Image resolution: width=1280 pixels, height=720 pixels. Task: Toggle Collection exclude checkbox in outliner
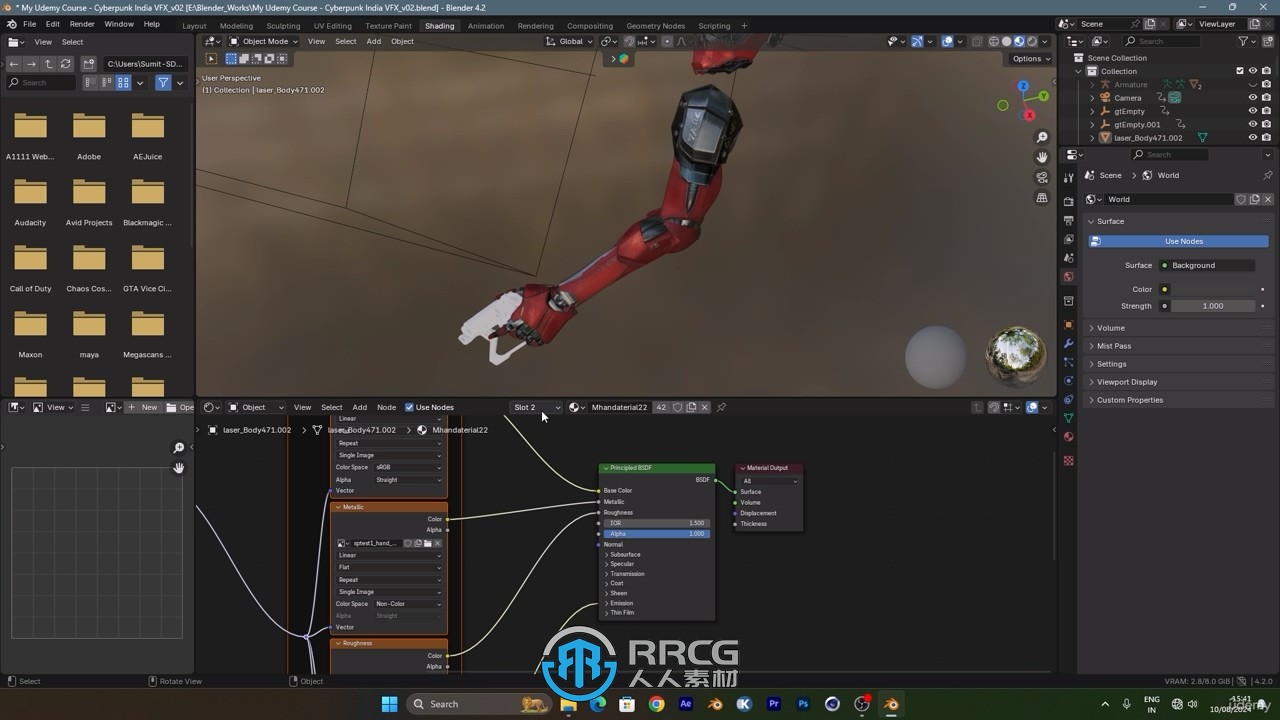[x=1240, y=71]
